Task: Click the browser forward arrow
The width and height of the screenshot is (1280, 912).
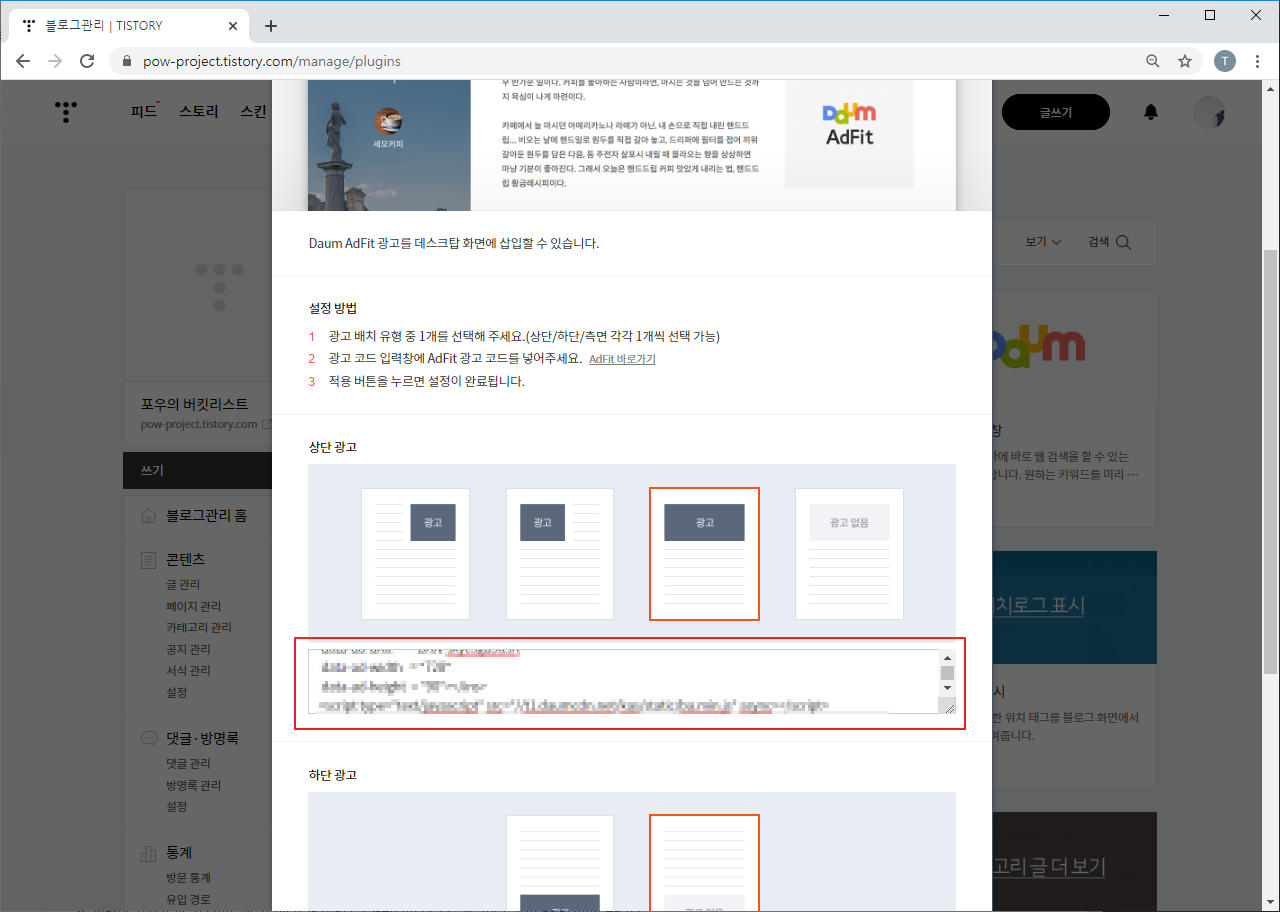Action: point(55,61)
